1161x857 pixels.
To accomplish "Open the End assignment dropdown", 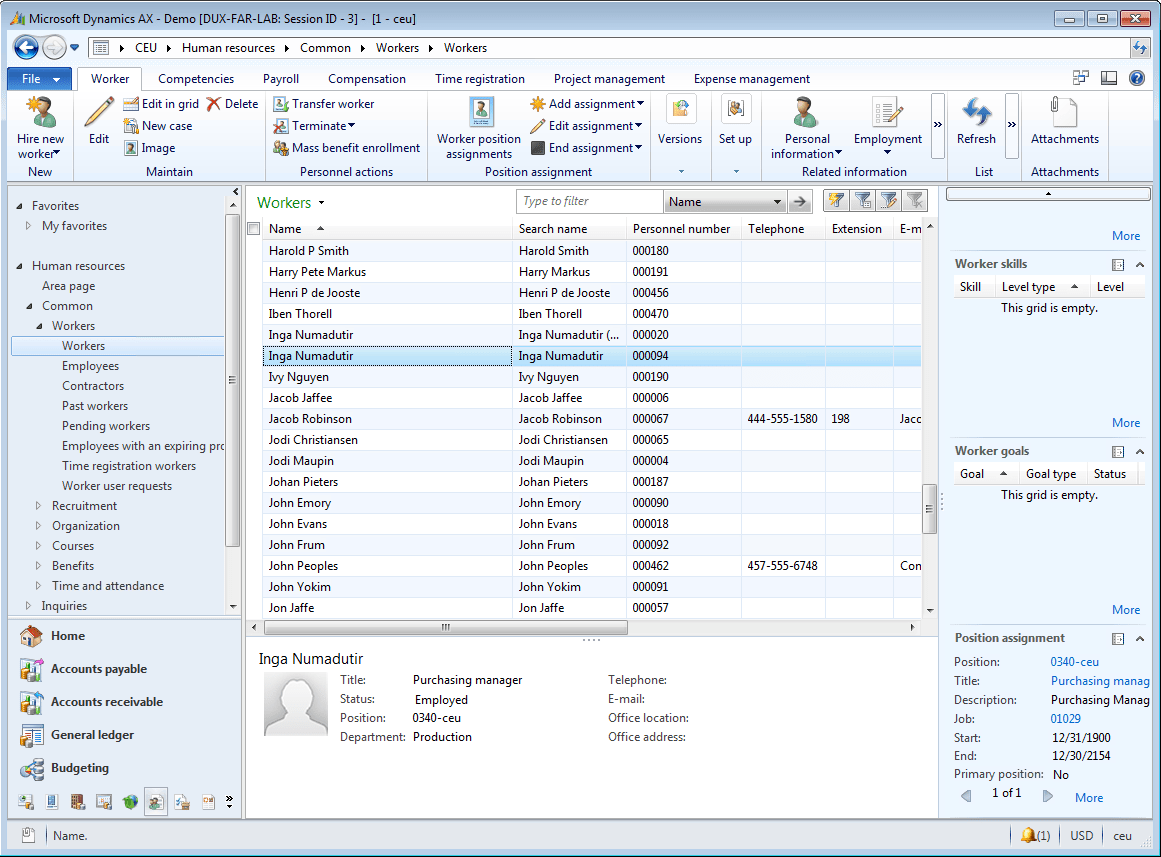I will click(586, 148).
